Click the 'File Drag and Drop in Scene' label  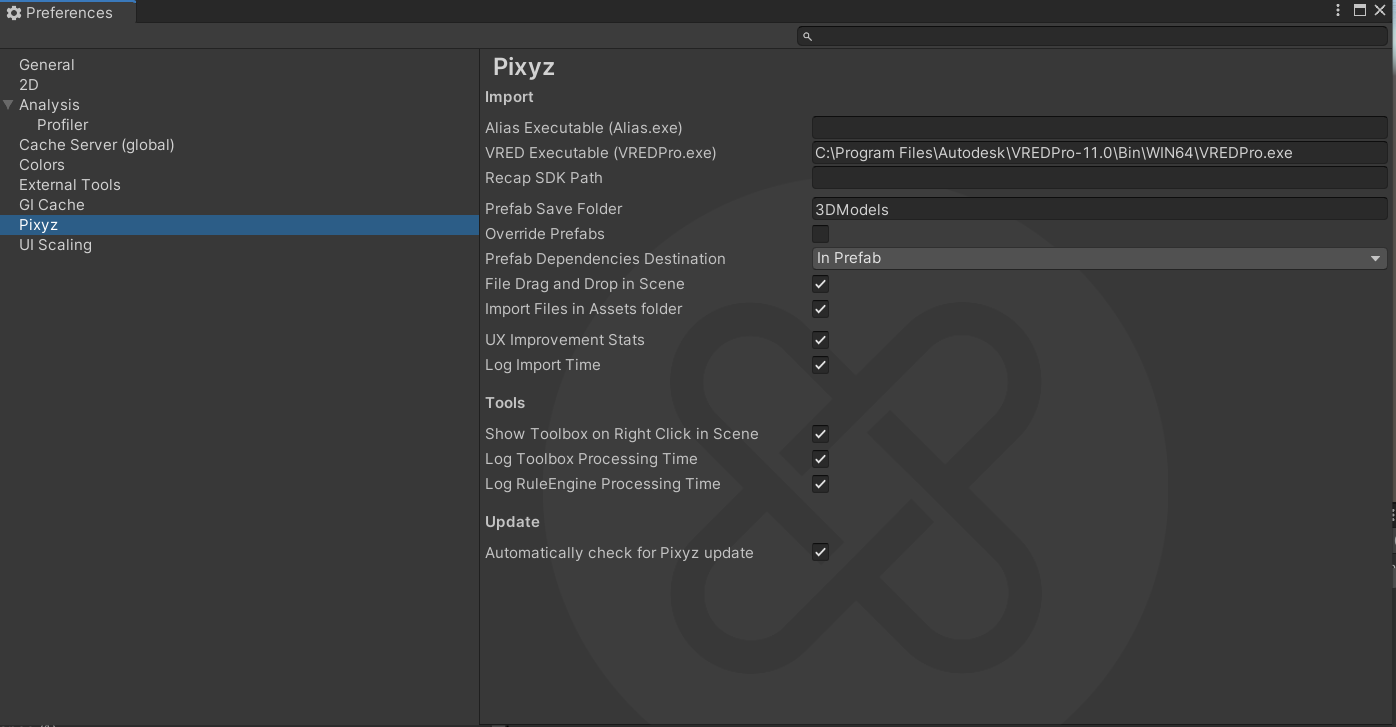coord(585,284)
